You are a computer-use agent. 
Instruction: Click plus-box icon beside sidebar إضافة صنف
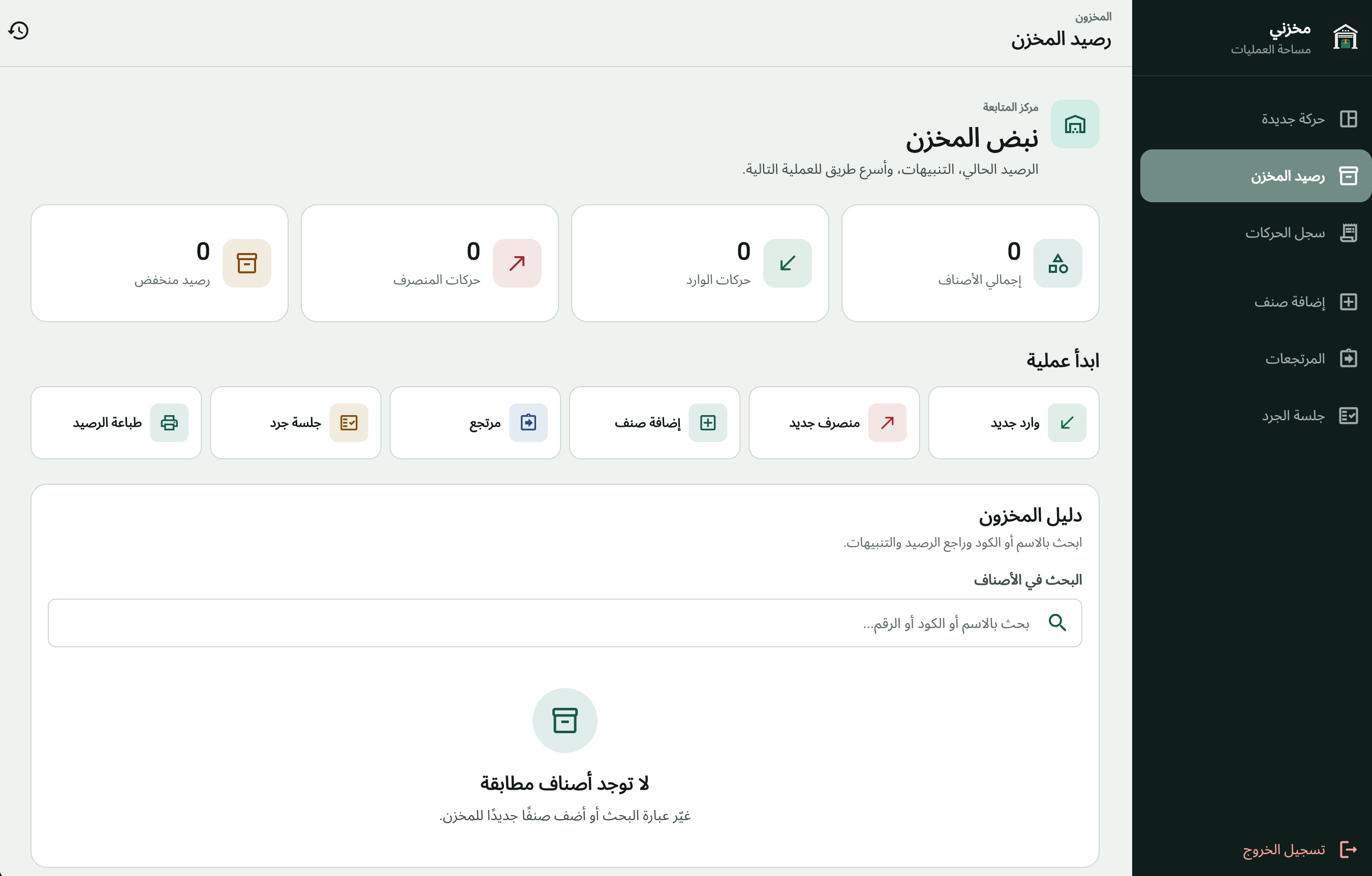tap(1348, 302)
